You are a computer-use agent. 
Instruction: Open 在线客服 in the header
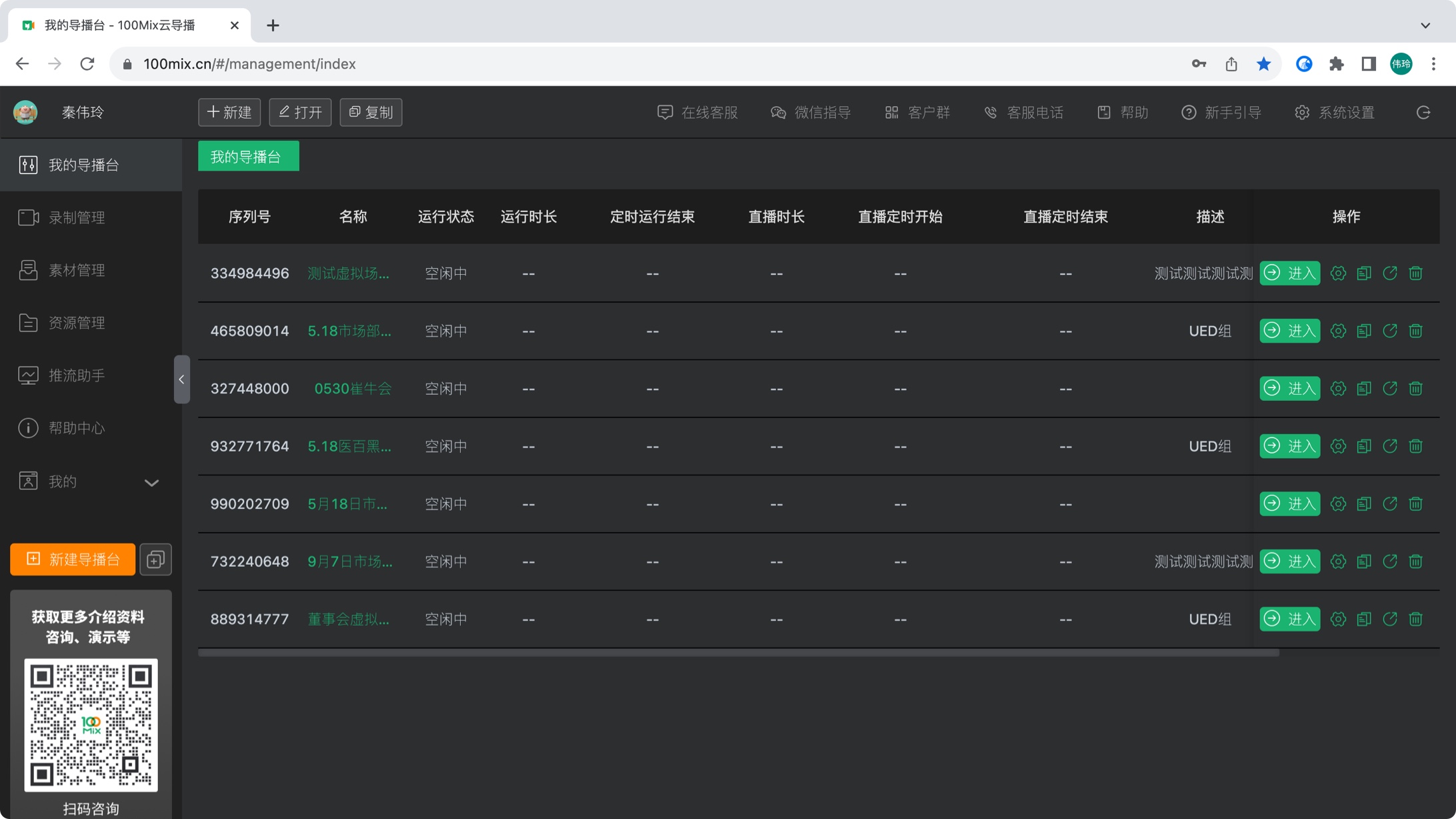(x=697, y=112)
